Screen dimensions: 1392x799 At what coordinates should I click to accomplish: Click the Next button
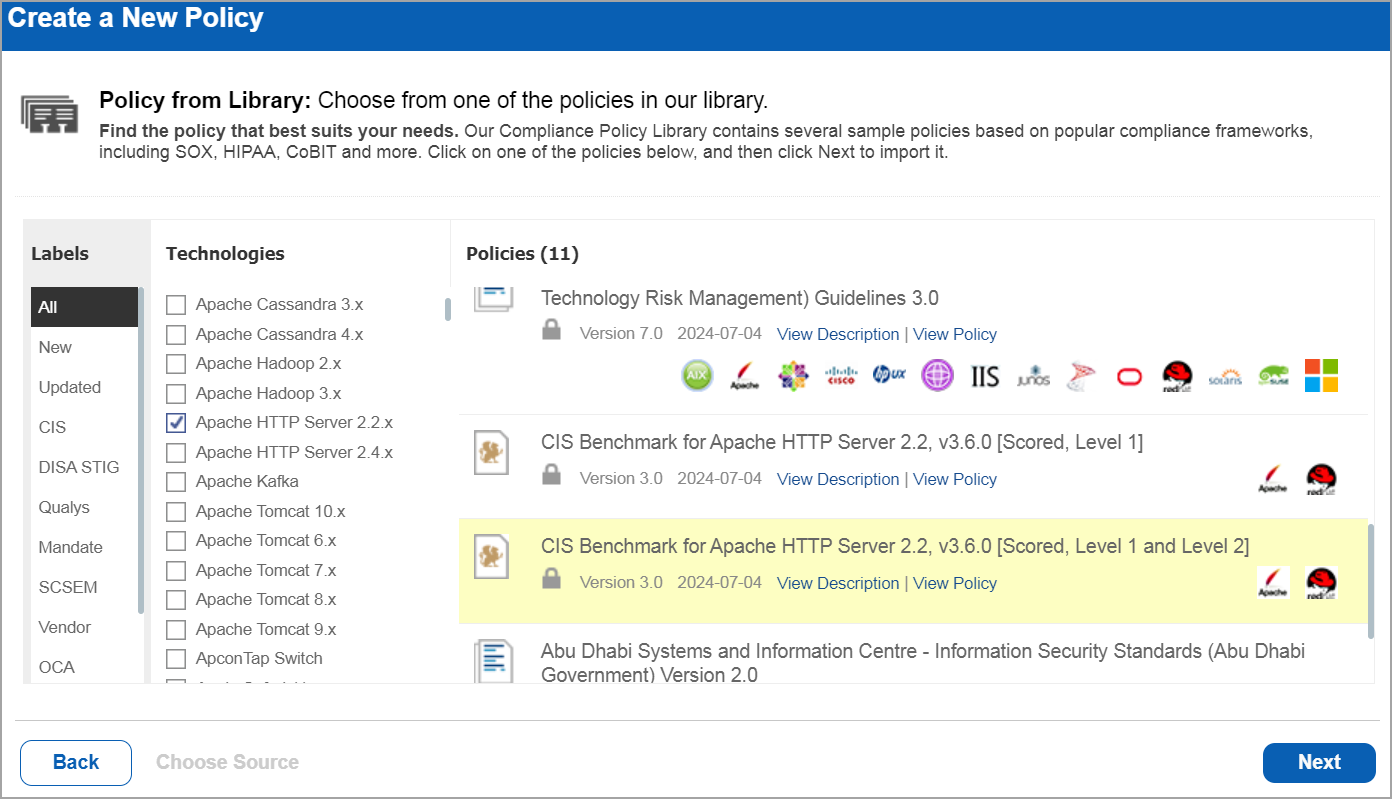pyautogui.click(x=1319, y=762)
